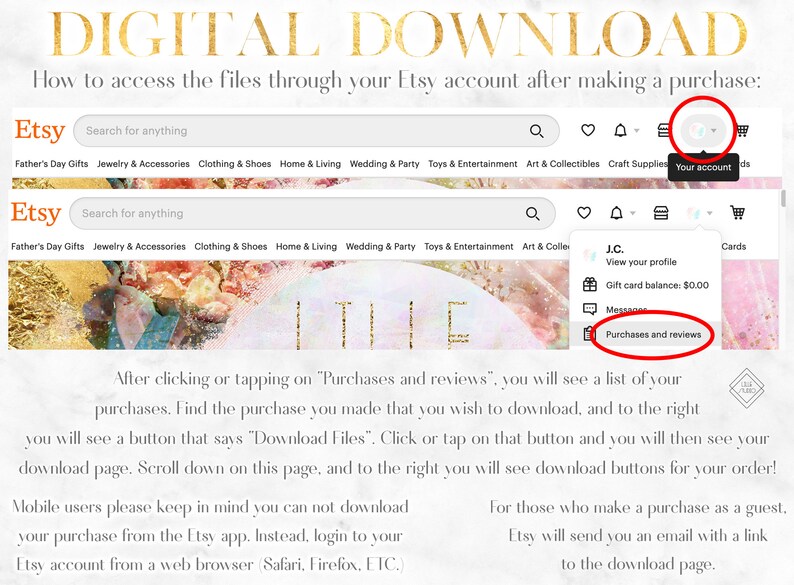Click account avatar in upper header
794x585 pixels.
tap(697, 131)
